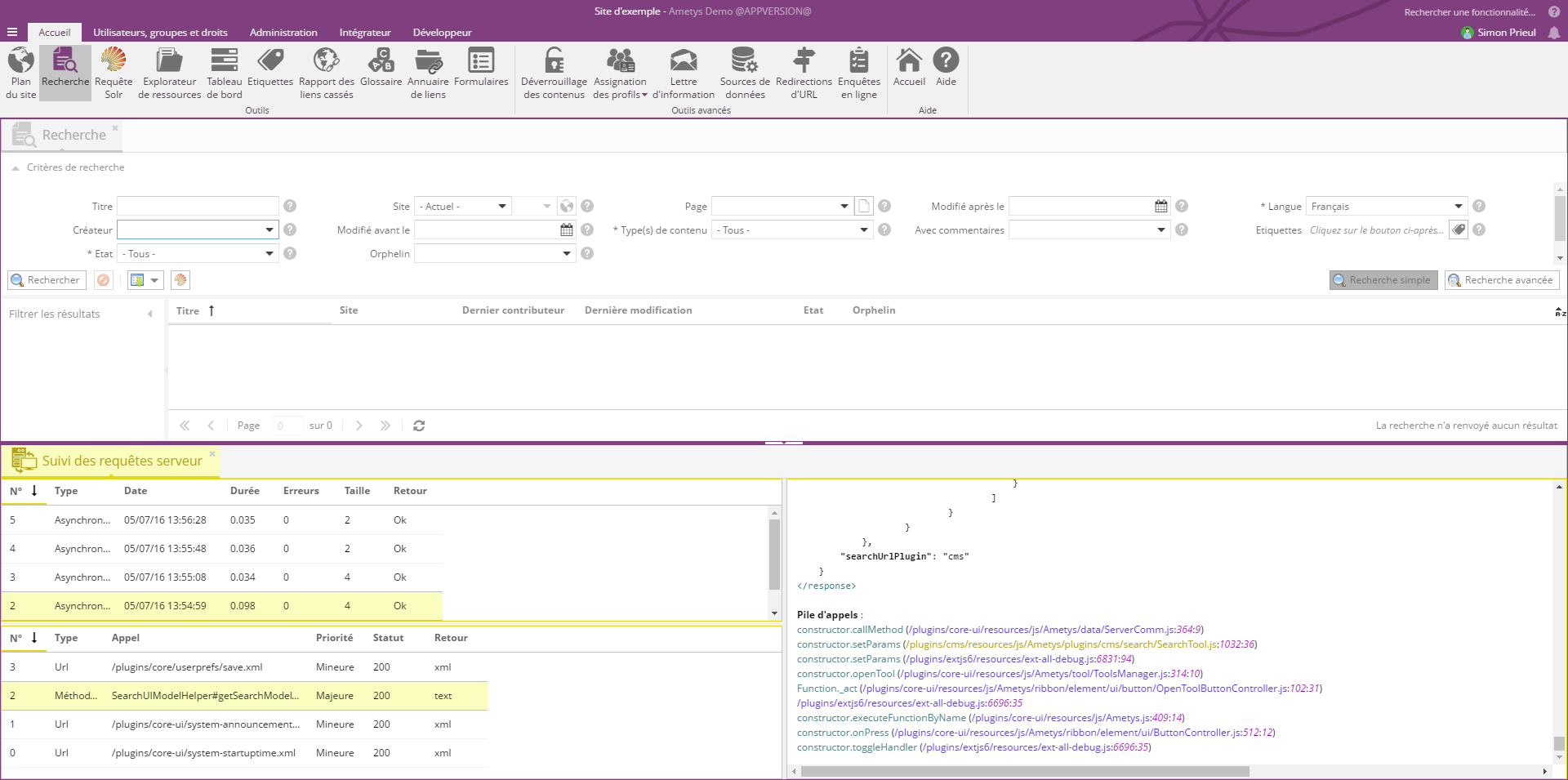Image resolution: width=1568 pixels, height=780 pixels.
Task: Open the Formulaires tool
Action: tap(481, 67)
